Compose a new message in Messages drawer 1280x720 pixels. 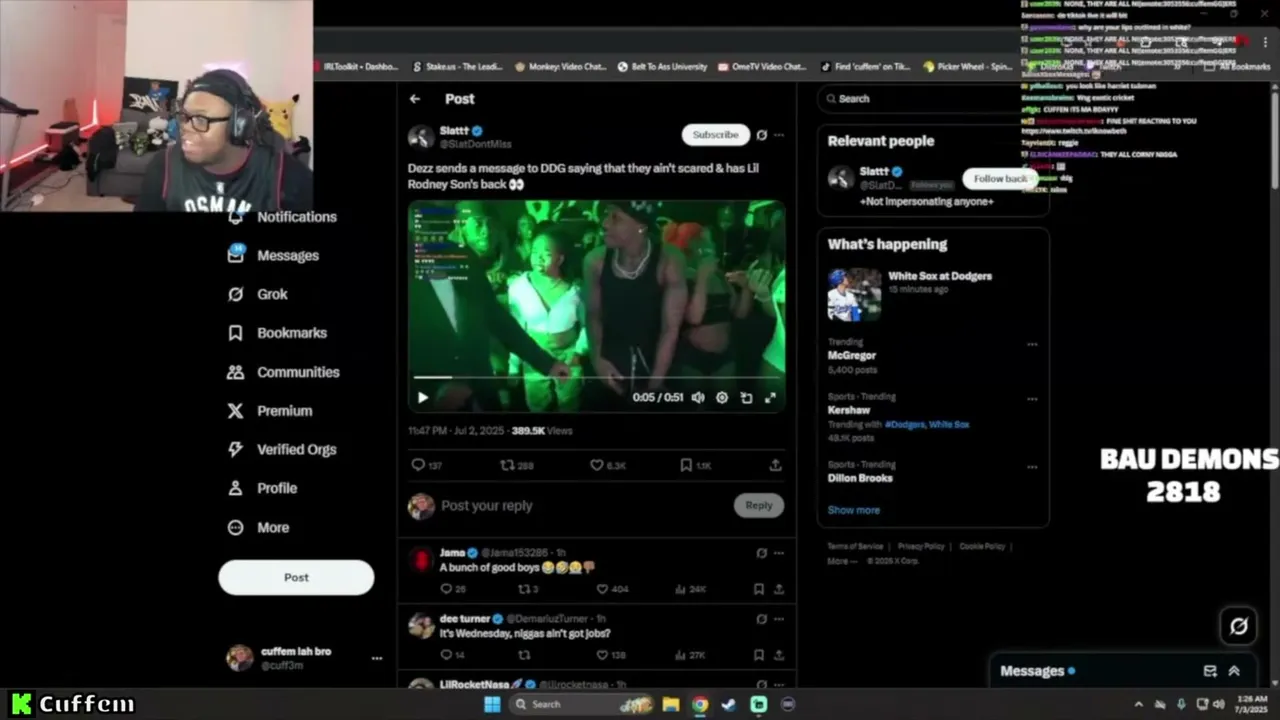pos(1210,671)
